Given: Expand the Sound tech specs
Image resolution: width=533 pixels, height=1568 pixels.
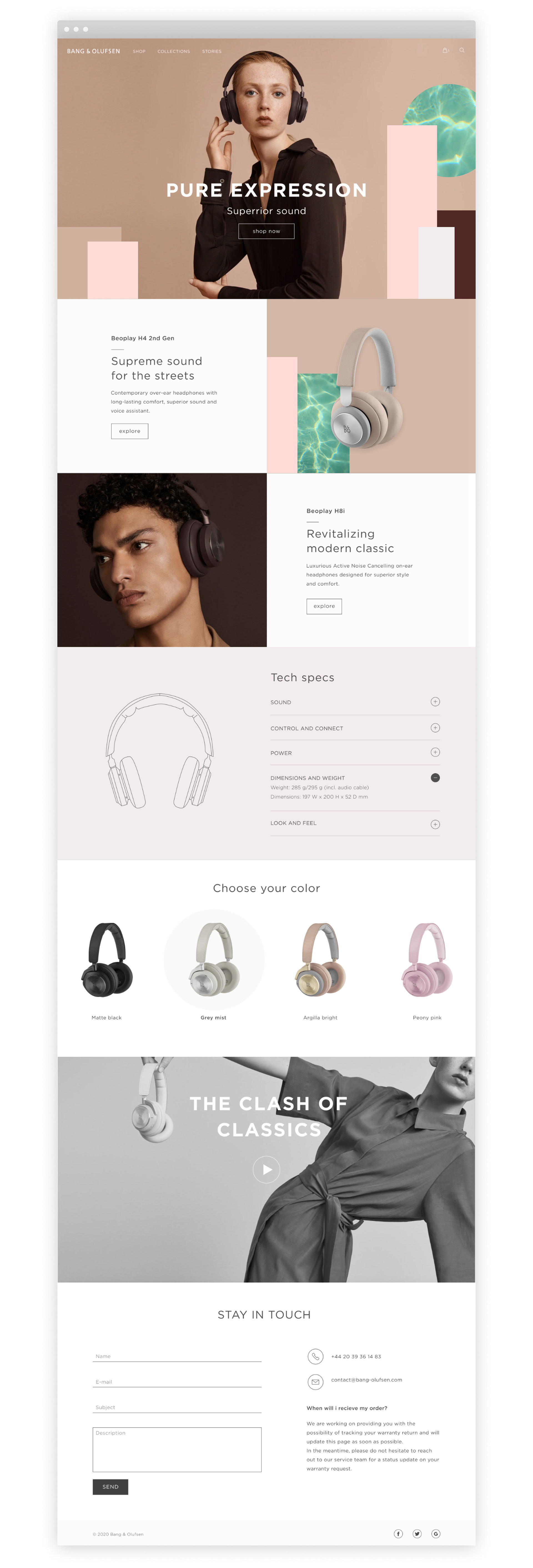Looking at the screenshot, I should 435,702.
